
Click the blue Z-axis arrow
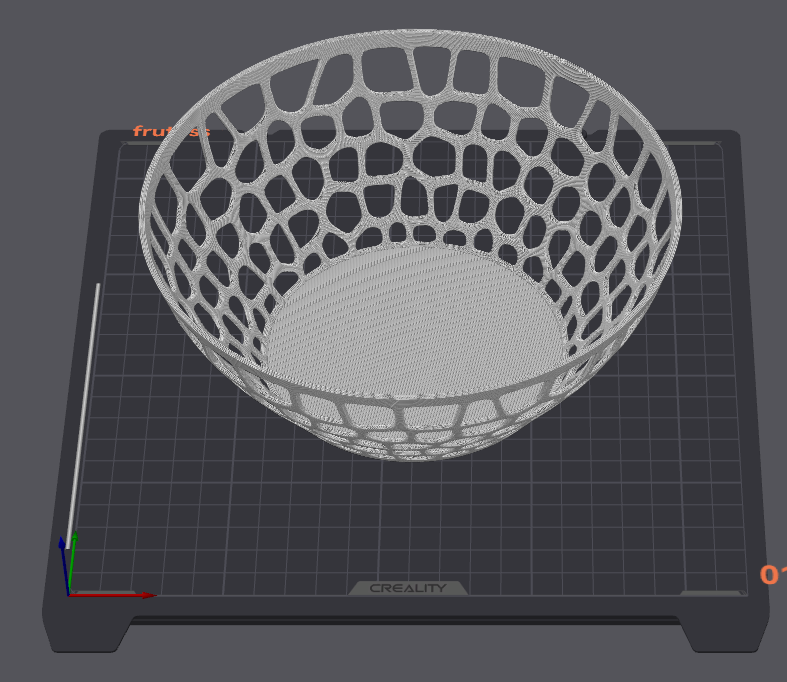pos(64,565)
